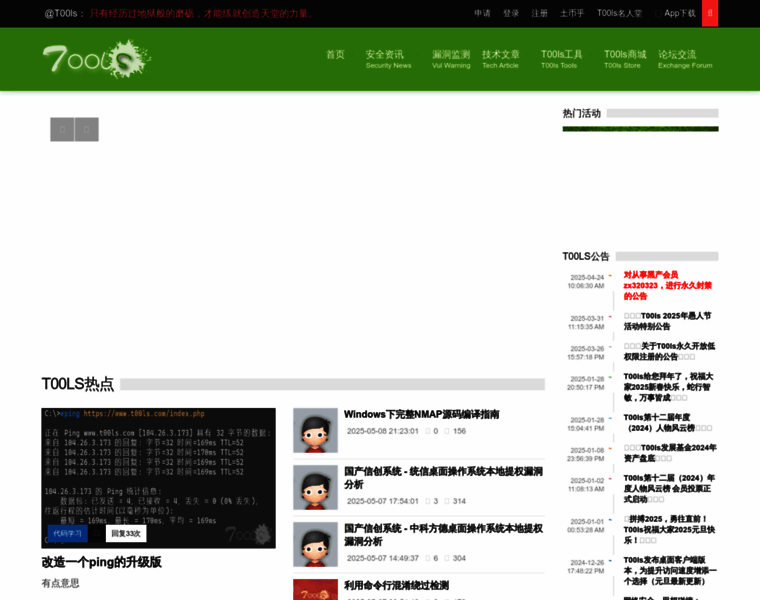Click the next slide arrow in carousel

pyautogui.click(x=87, y=129)
